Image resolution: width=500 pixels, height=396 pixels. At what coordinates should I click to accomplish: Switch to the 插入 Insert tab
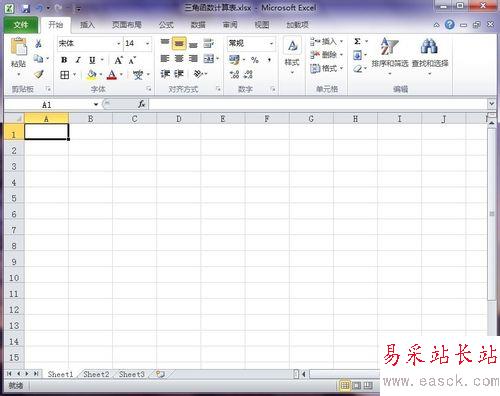87,25
